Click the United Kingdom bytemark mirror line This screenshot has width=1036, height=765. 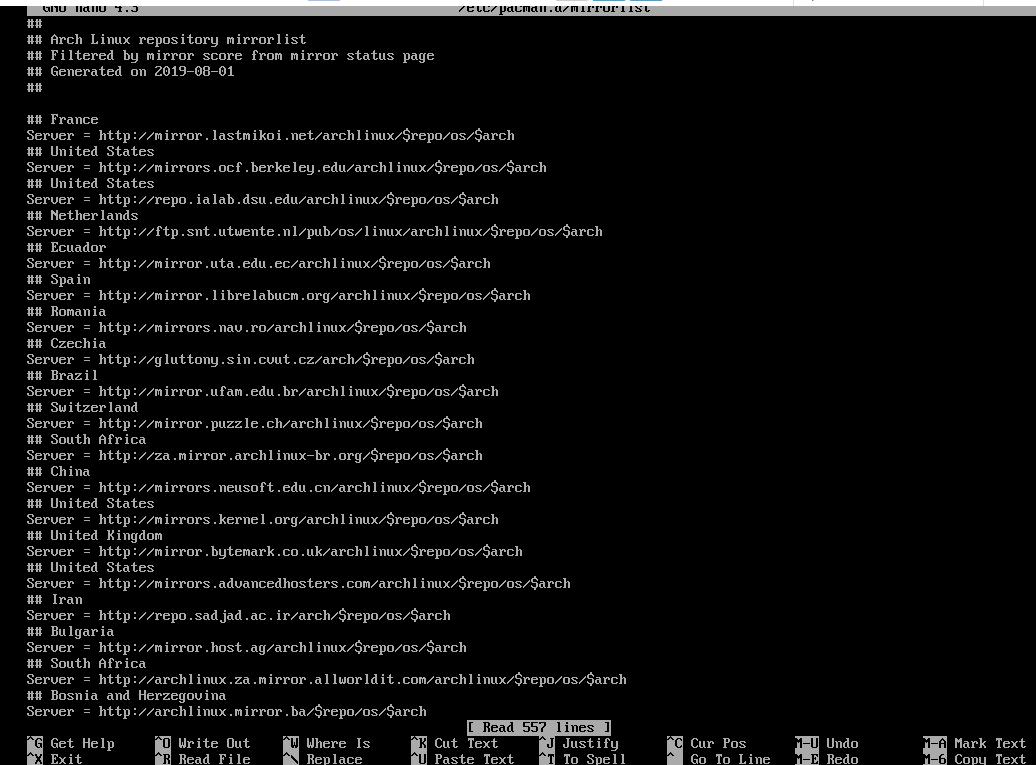click(273, 551)
